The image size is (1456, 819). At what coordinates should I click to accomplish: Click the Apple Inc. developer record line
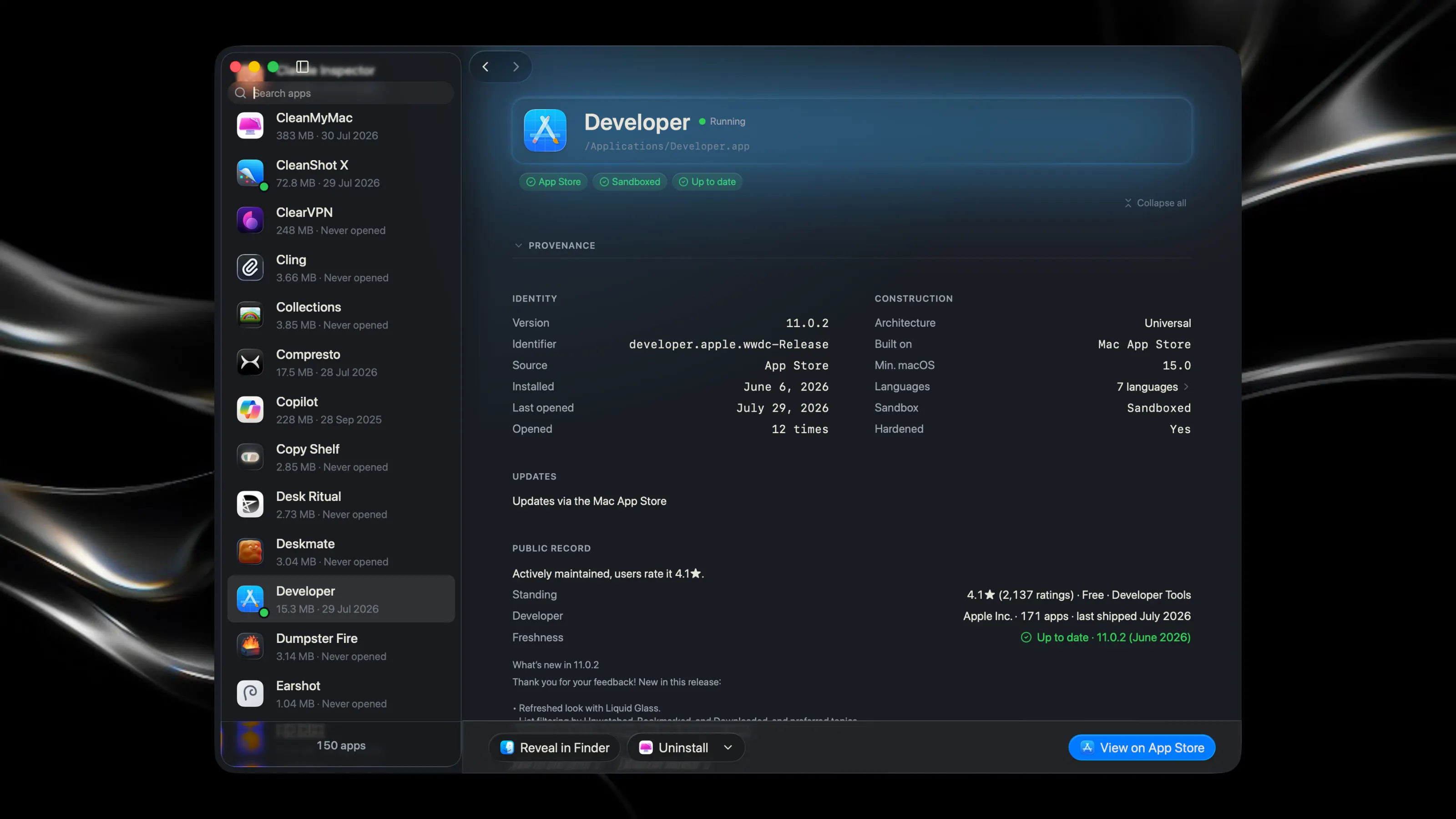1077,616
